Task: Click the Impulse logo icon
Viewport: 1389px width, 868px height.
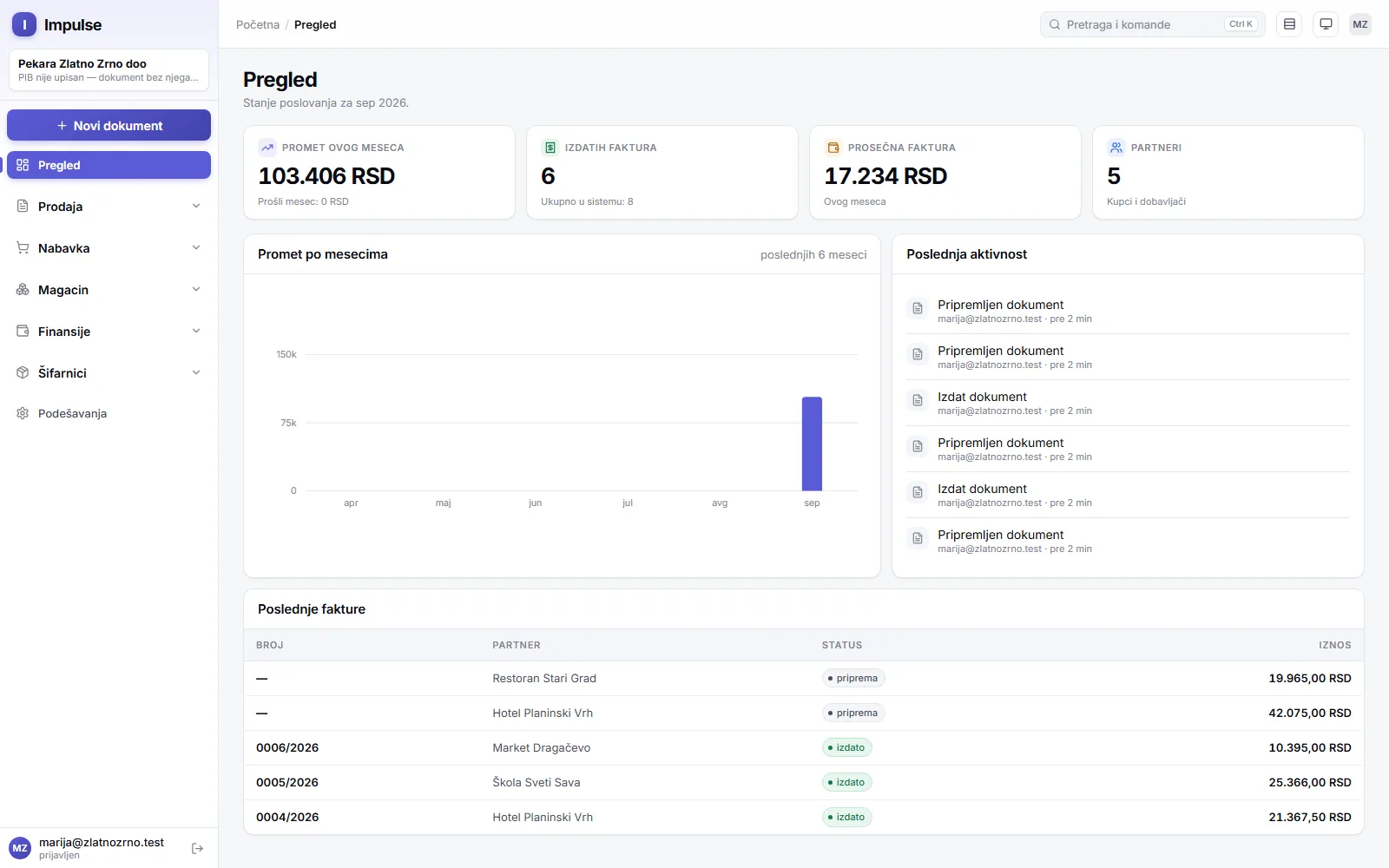Action: coord(24,24)
